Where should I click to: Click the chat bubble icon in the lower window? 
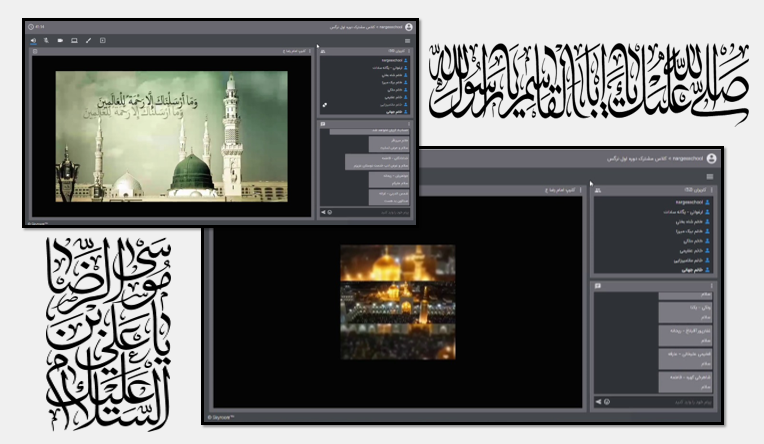598,286
